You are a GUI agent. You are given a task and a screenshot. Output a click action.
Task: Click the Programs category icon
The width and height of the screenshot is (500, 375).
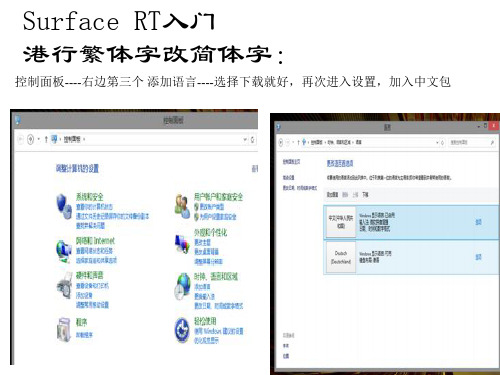(x=63, y=329)
